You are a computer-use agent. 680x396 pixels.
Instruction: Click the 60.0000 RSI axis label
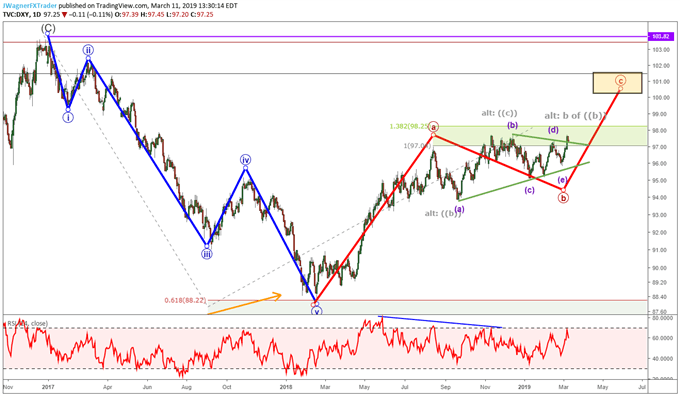pos(663,338)
